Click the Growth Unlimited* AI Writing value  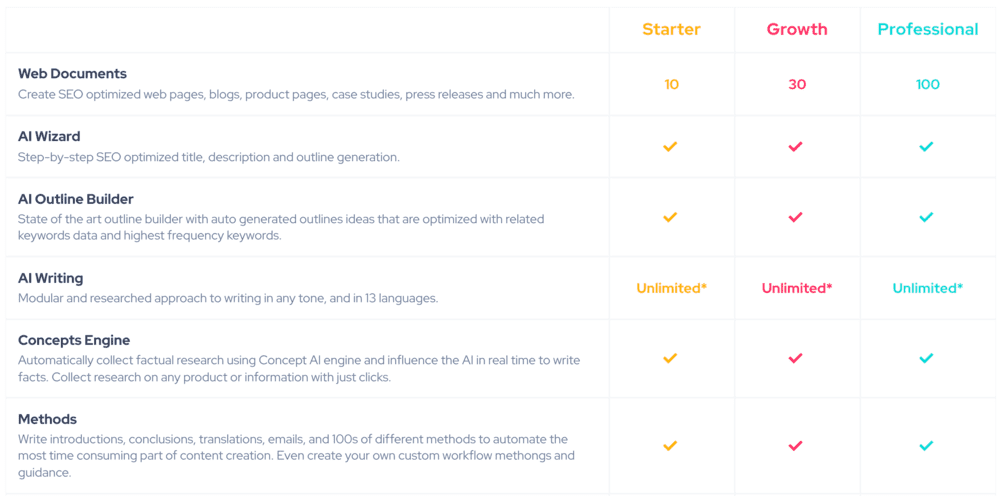click(x=797, y=288)
